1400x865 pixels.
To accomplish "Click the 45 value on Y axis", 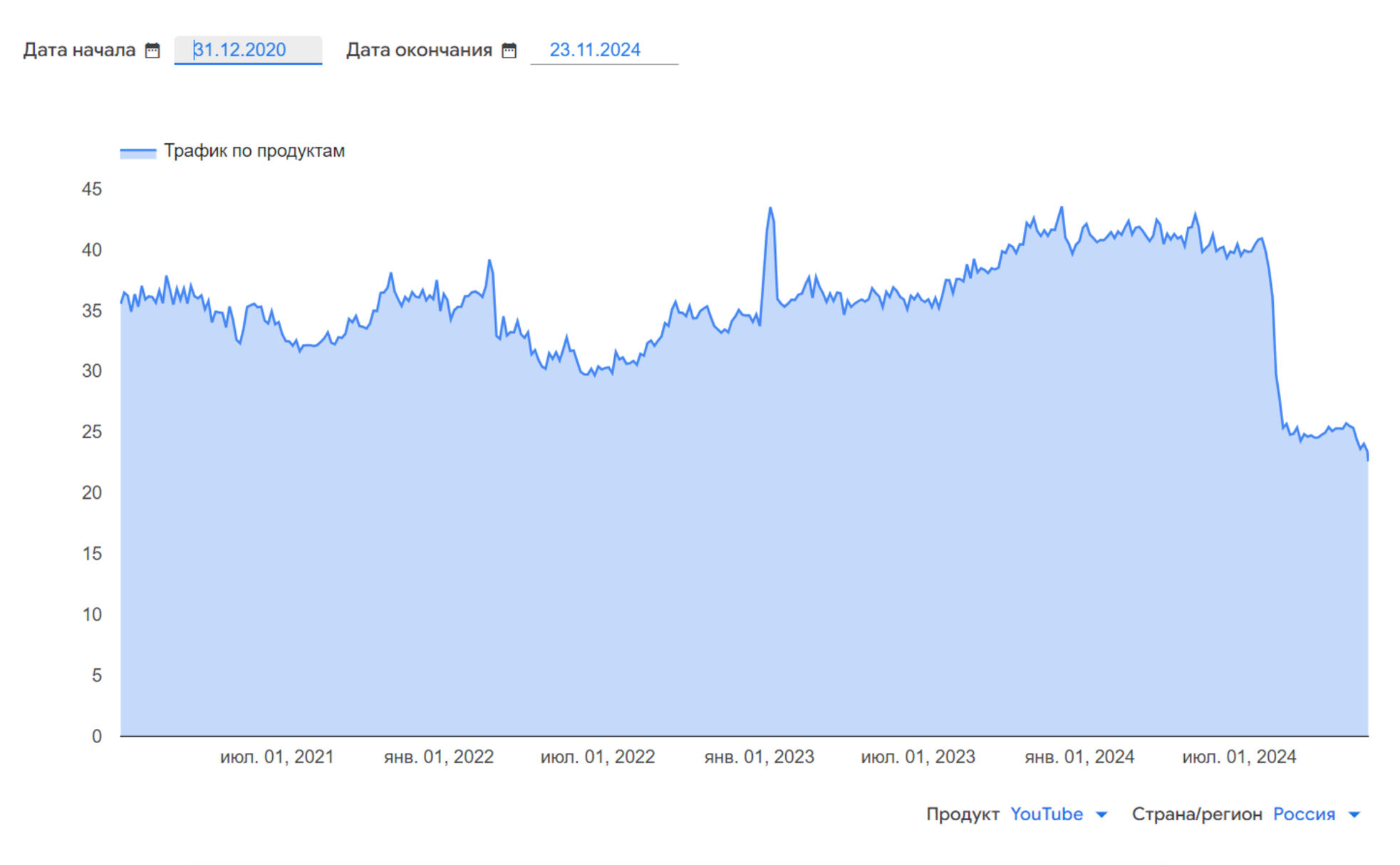I will tap(92, 189).
